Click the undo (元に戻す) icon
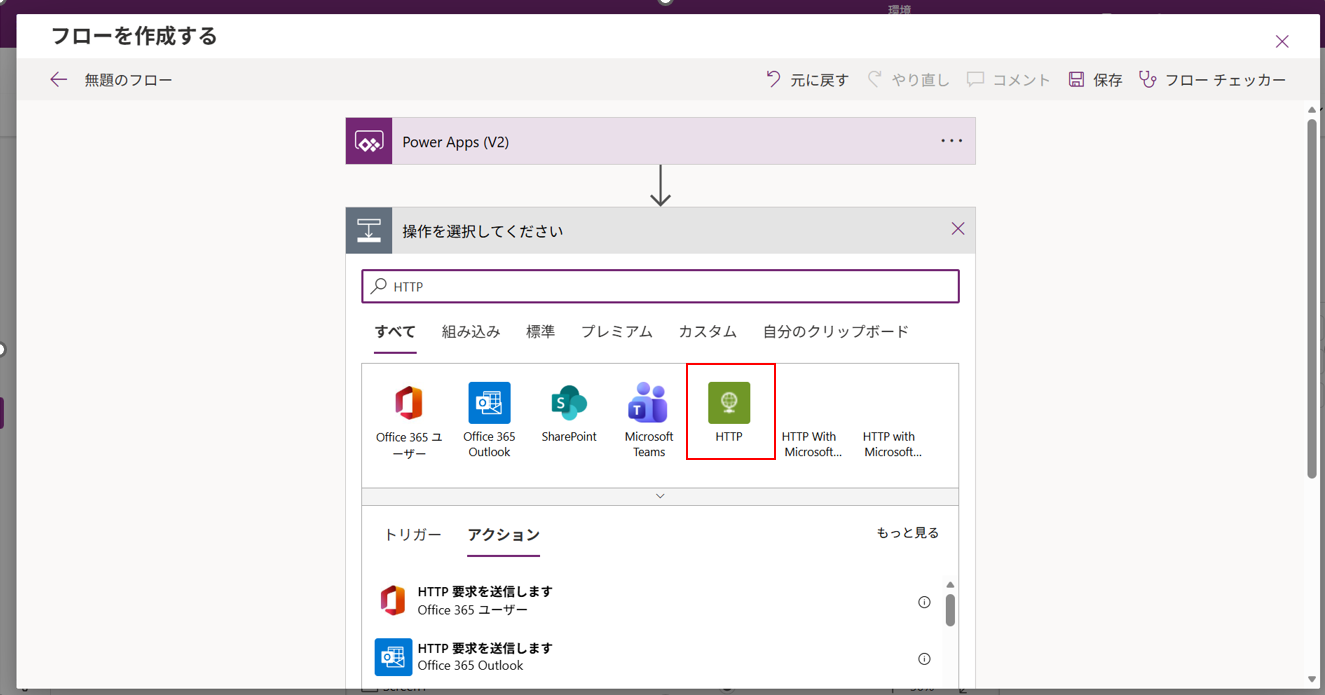1325x695 pixels. tap(773, 79)
